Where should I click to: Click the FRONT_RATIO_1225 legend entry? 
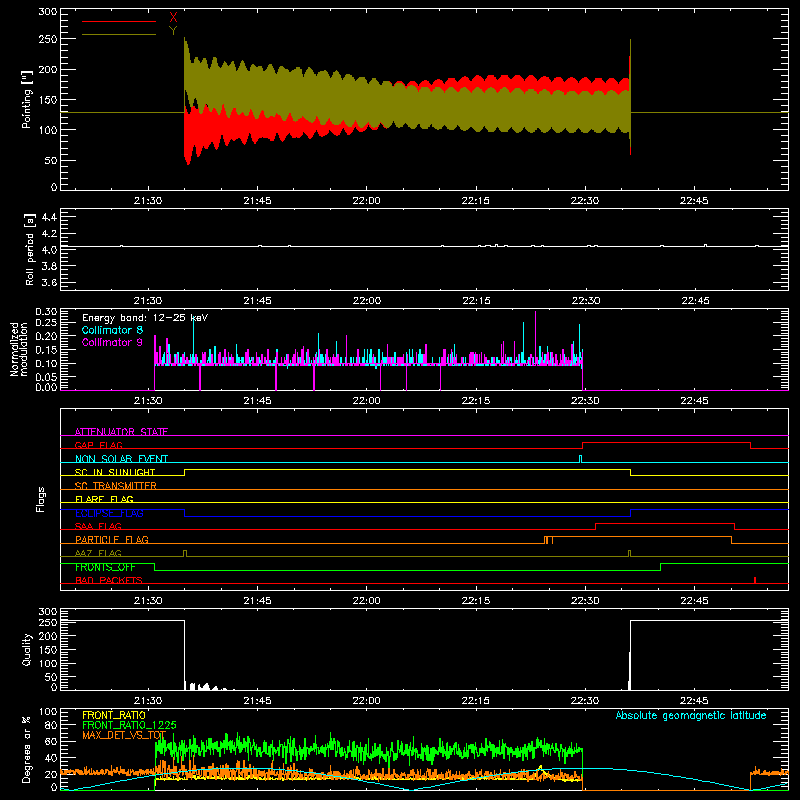tap(129, 725)
